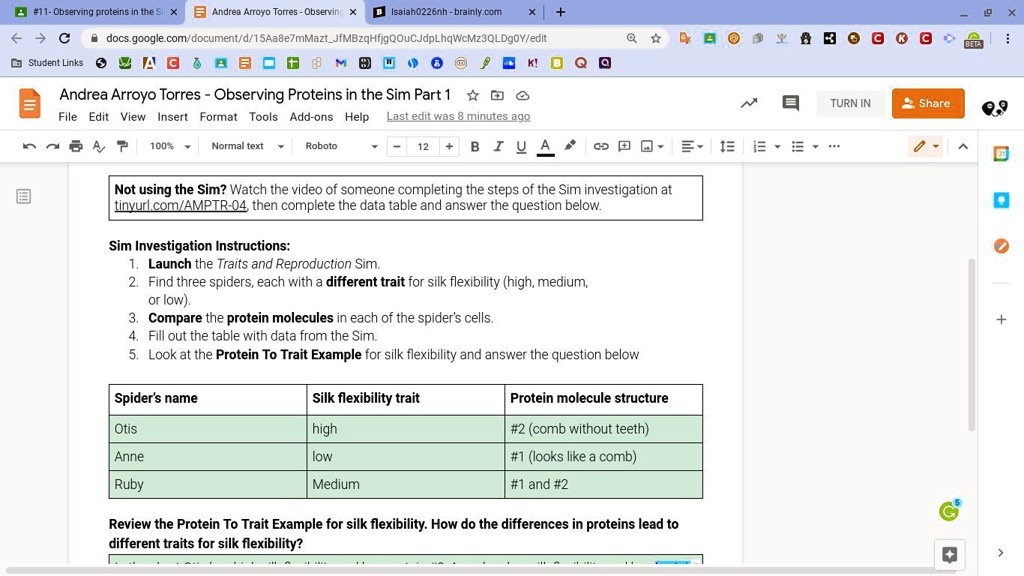
Task: Get add-ons with the plus icon
Action: (x=1001, y=319)
